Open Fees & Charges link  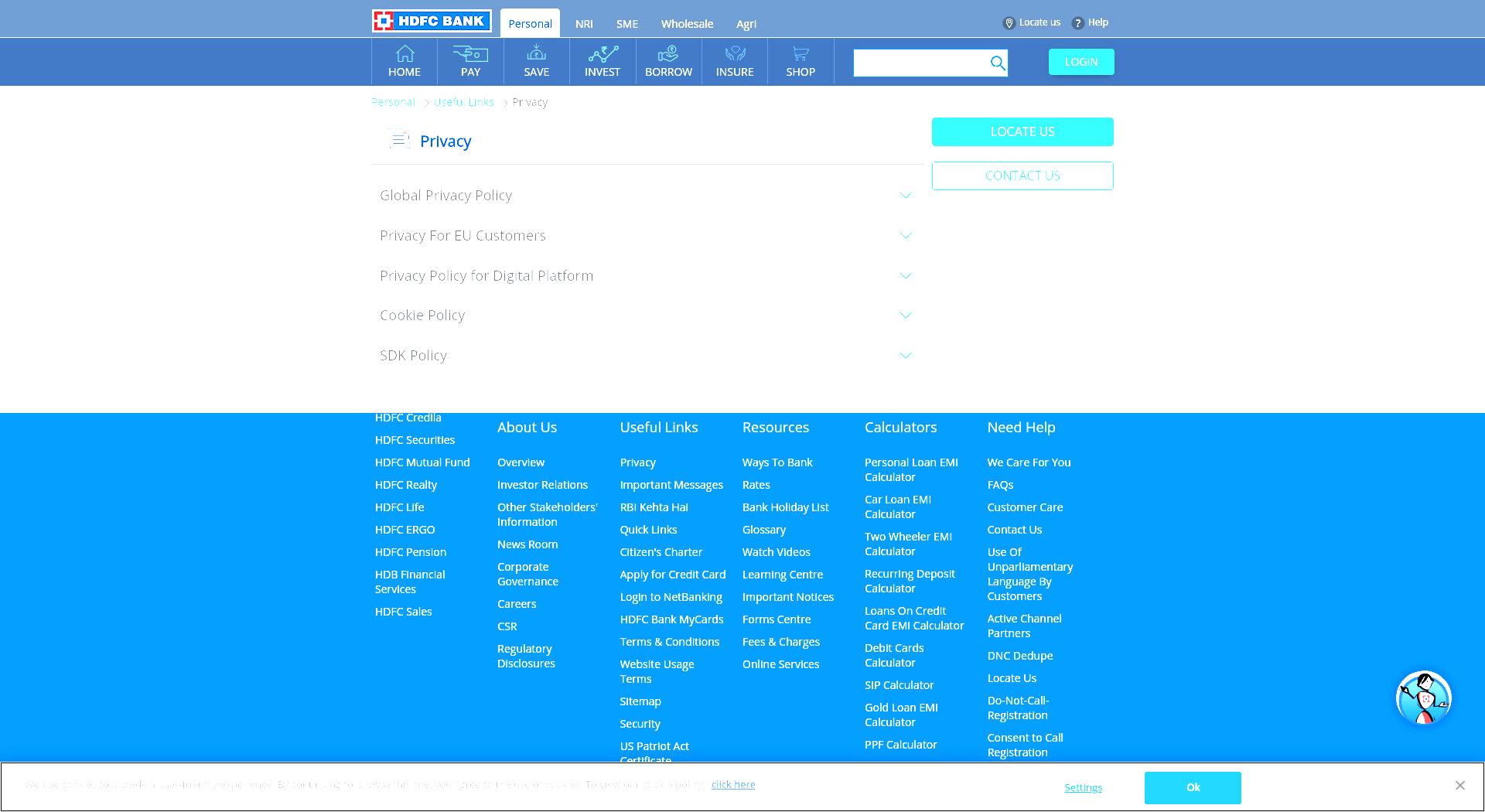point(780,642)
